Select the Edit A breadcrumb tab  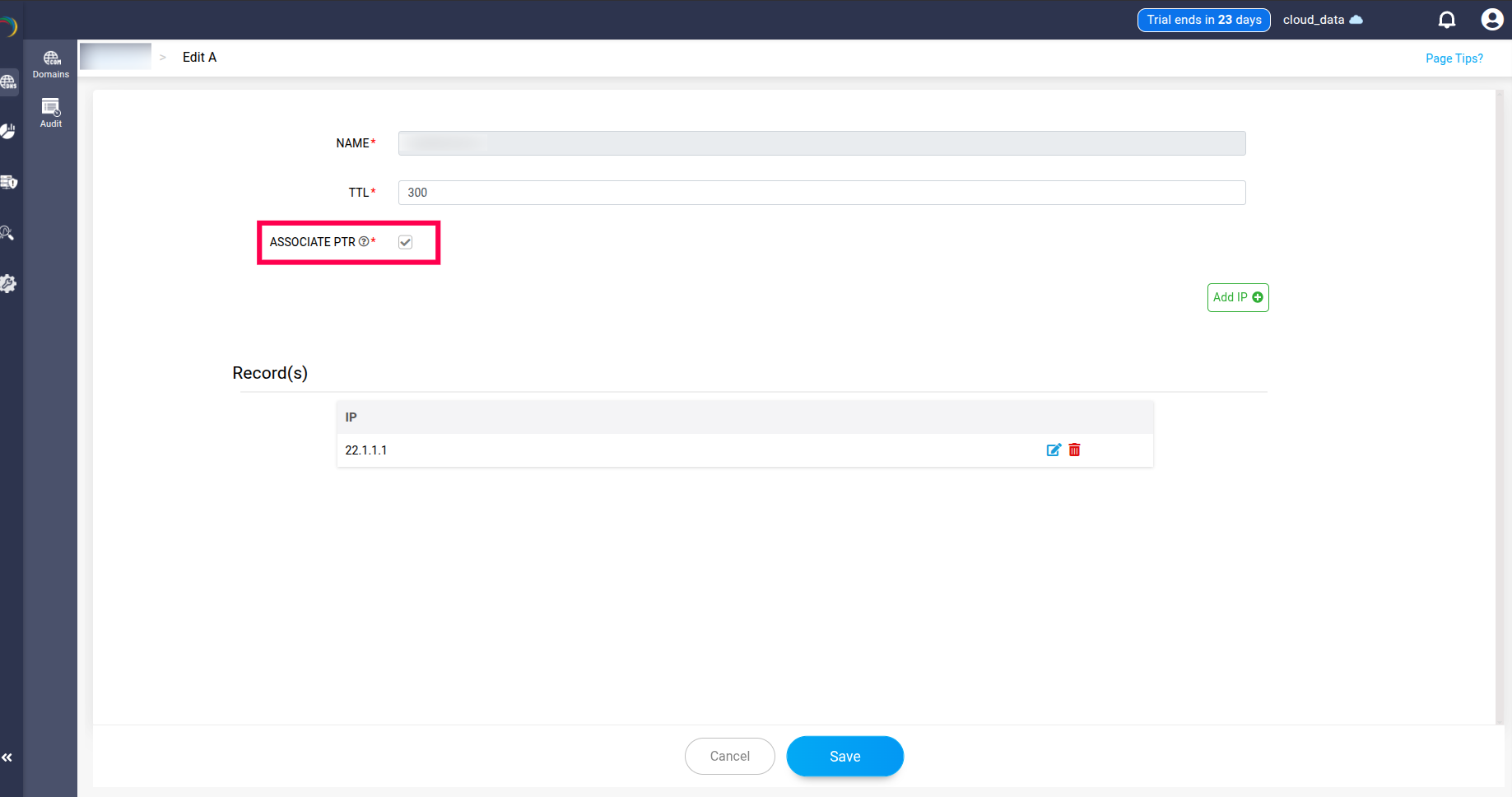(199, 57)
